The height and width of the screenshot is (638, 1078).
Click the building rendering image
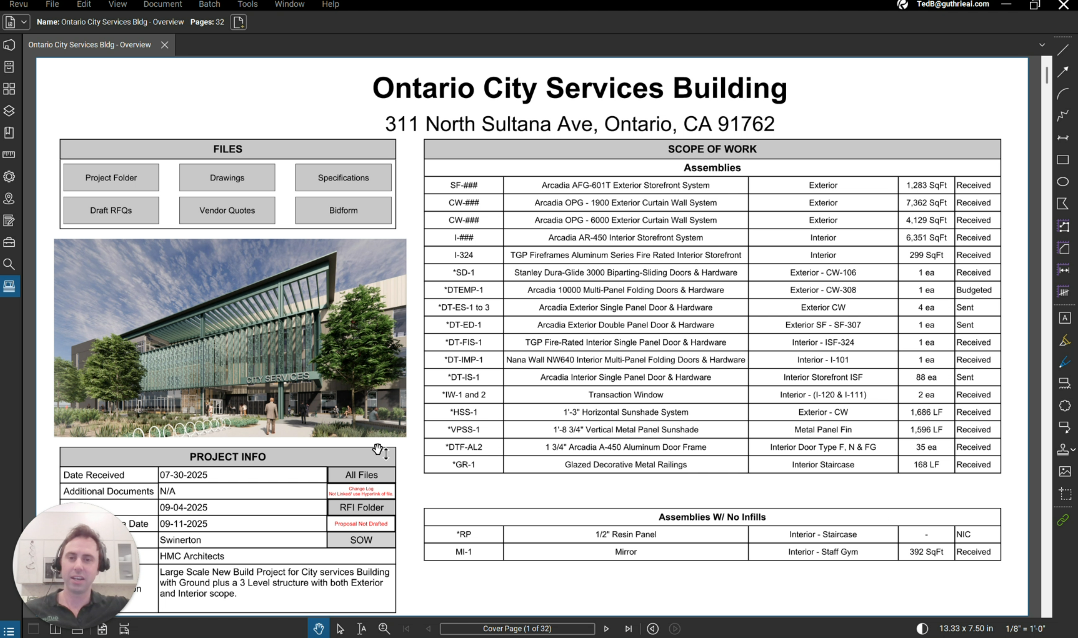[x=230, y=338]
